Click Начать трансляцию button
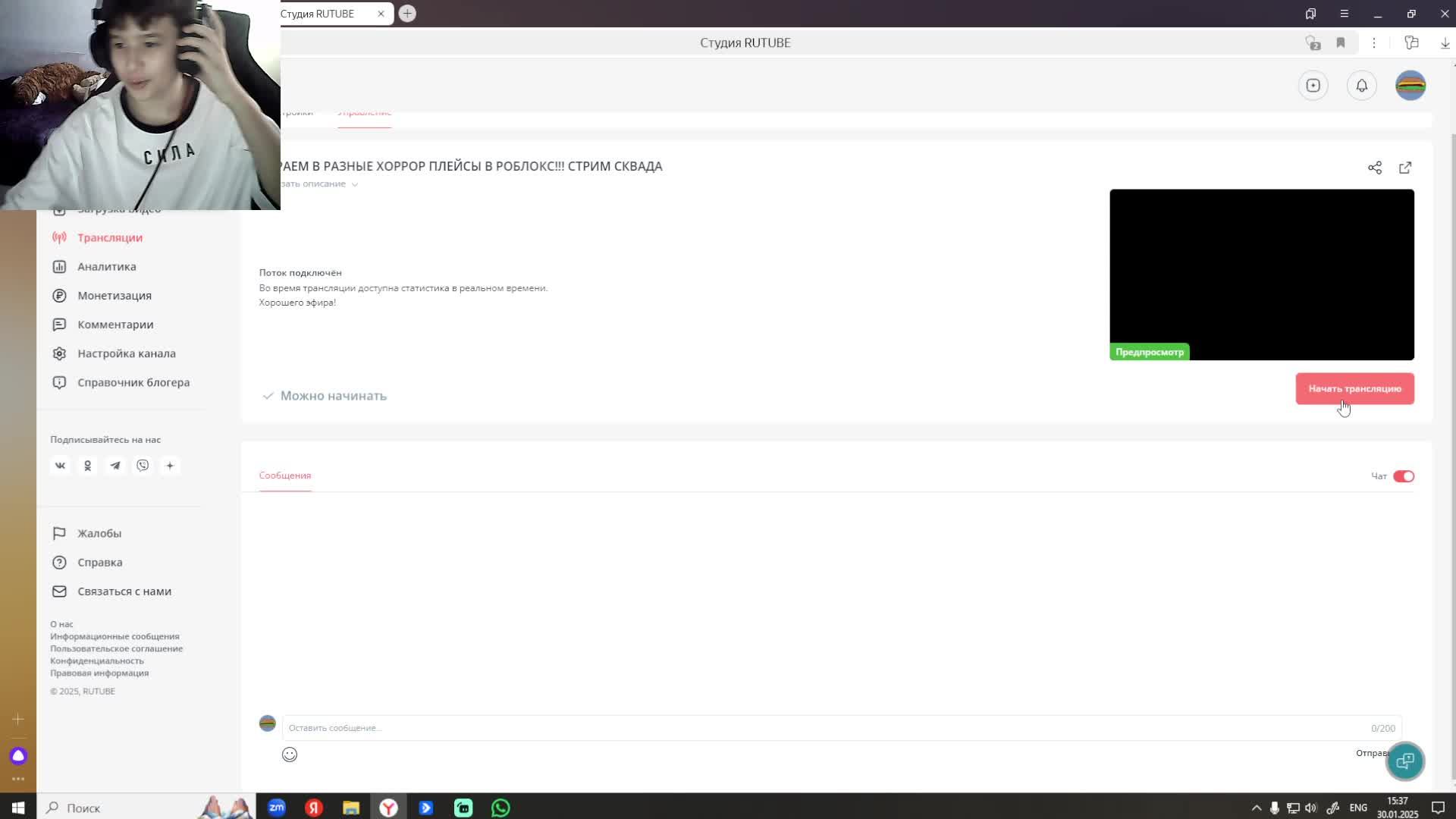Viewport: 1456px width, 819px height. [1354, 388]
